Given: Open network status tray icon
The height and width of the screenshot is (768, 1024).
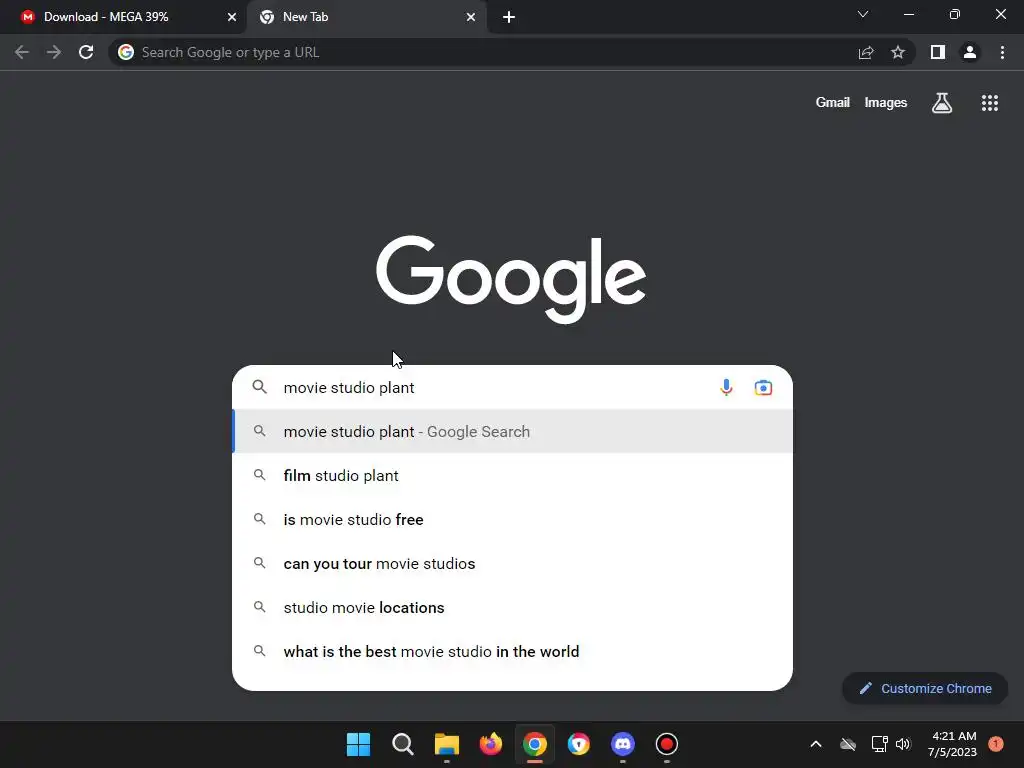Looking at the screenshot, I should pos(879,744).
